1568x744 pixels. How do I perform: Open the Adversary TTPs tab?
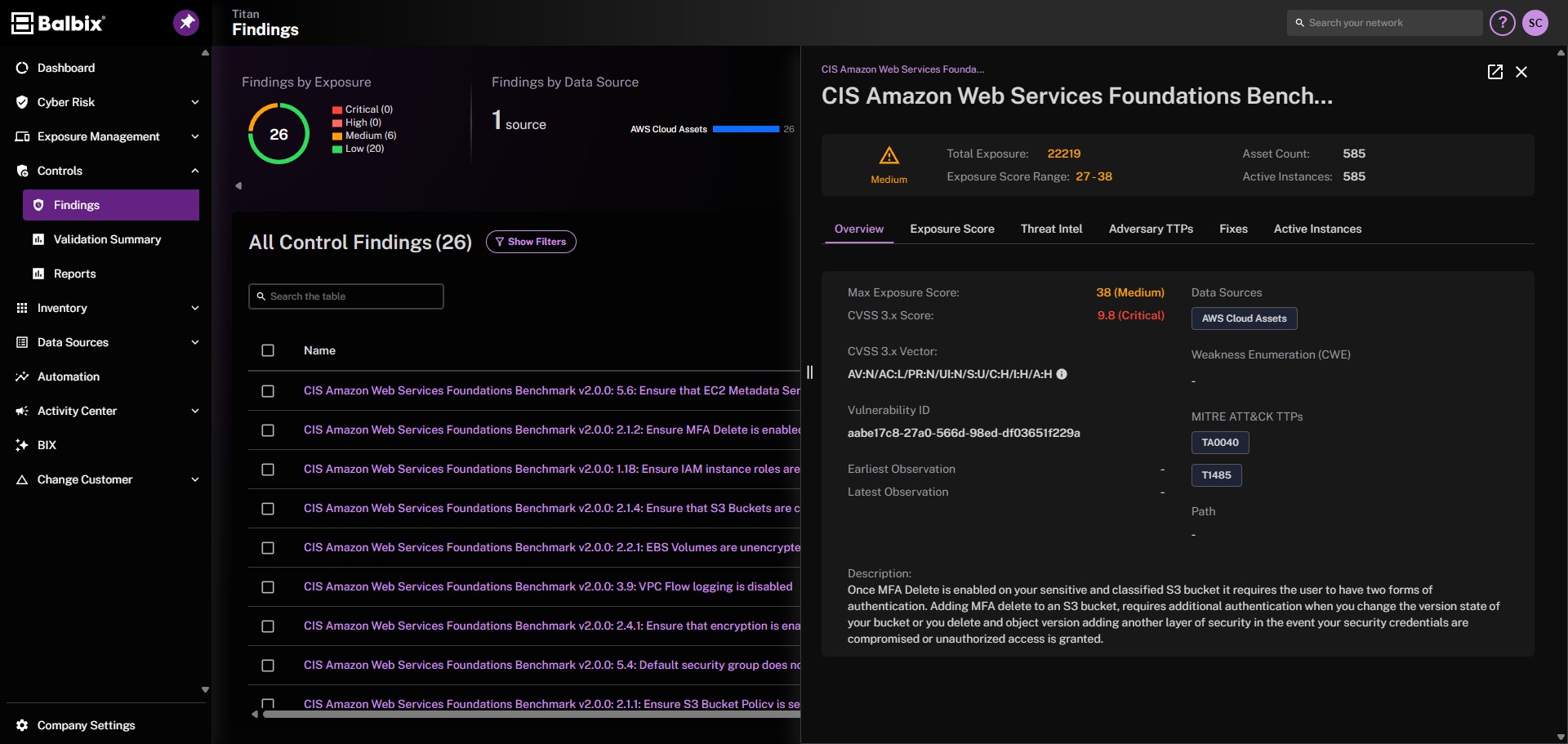tap(1151, 229)
